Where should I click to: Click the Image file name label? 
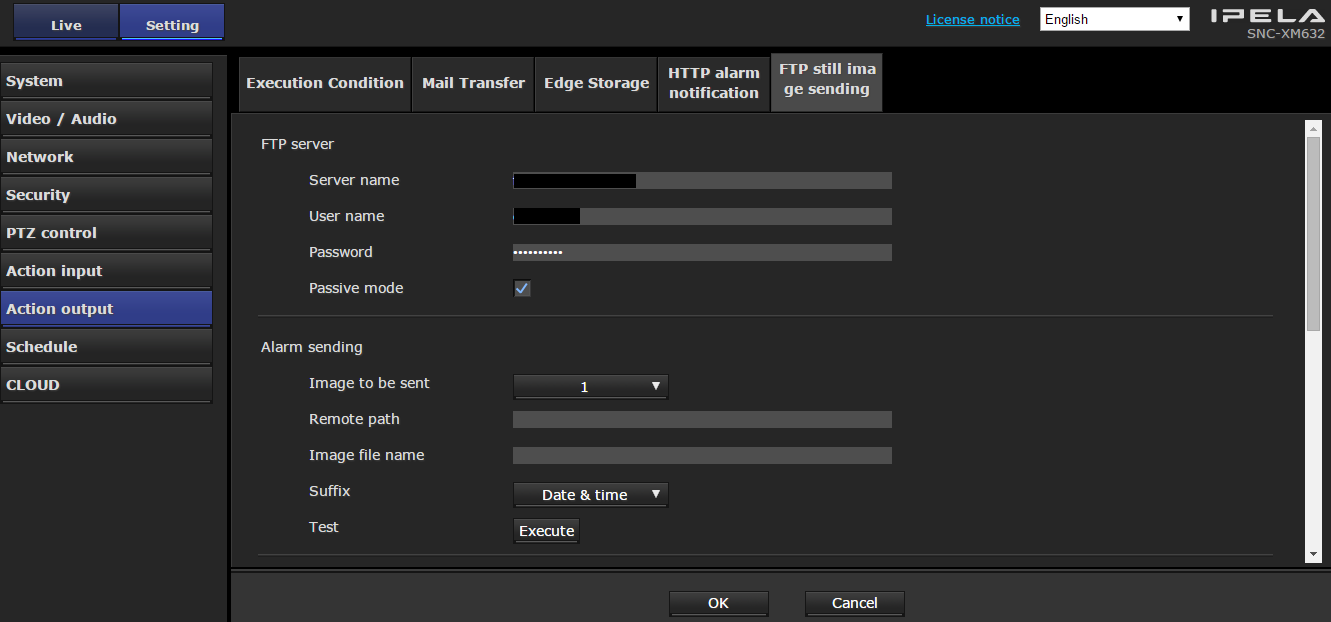click(366, 455)
